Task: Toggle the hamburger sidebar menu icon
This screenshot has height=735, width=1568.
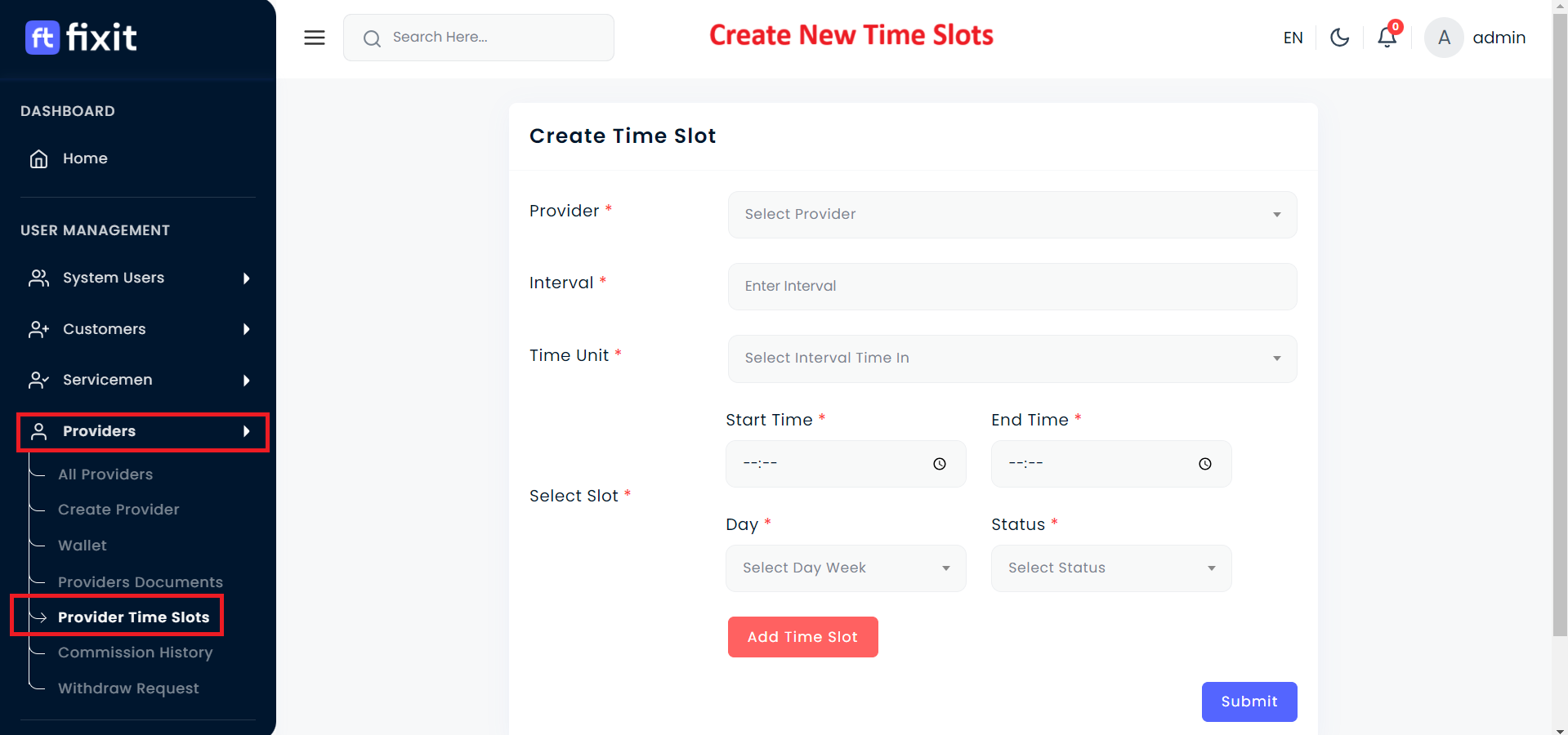Action: pos(315,38)
